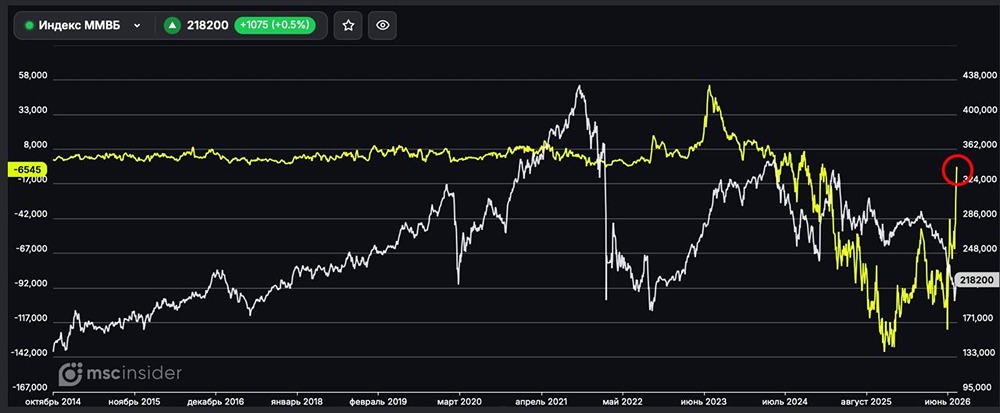
Task: Click the yellow -6545 axis value label
Action: (x=26, y=170)
